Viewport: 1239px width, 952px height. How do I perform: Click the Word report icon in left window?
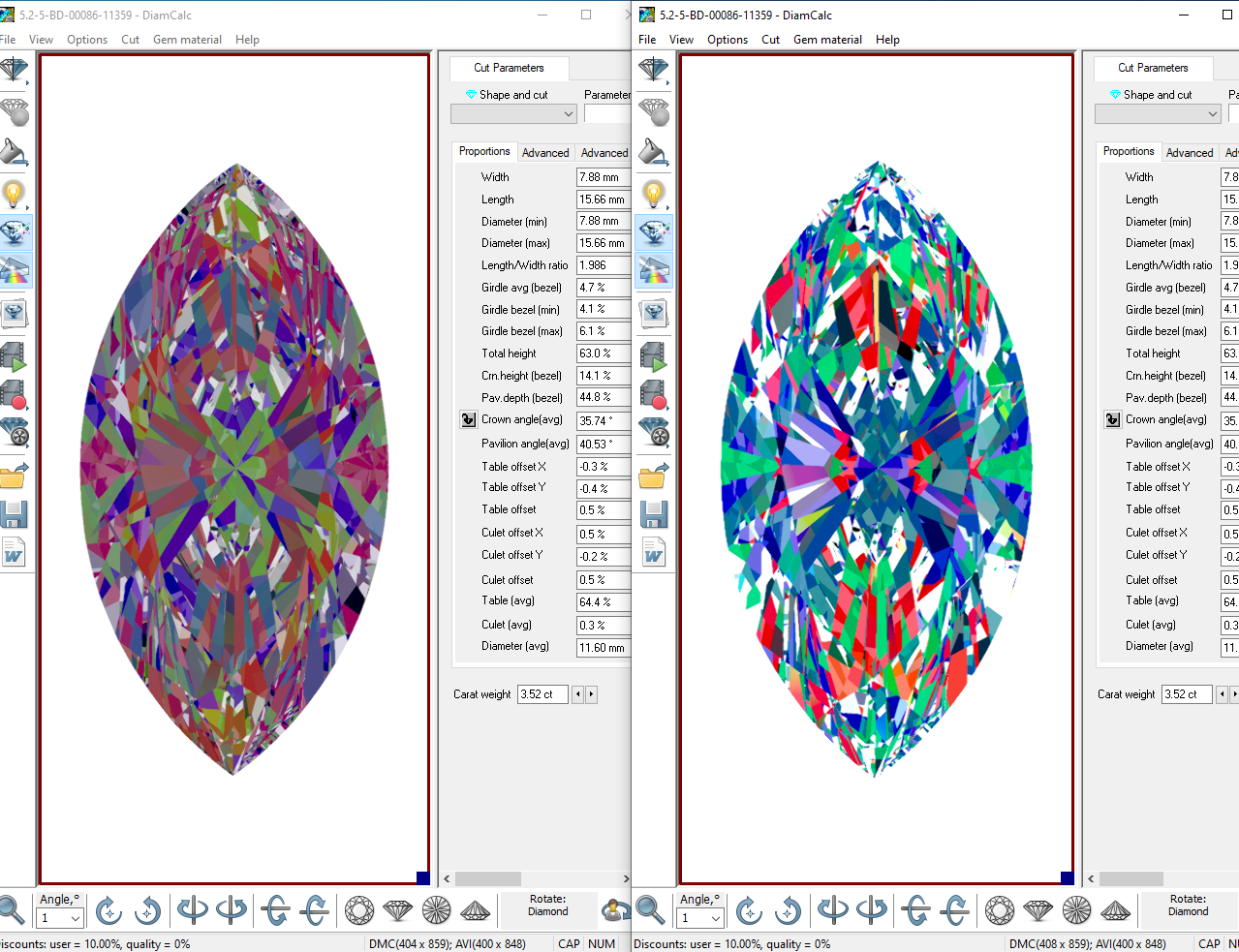coord(14,552)
